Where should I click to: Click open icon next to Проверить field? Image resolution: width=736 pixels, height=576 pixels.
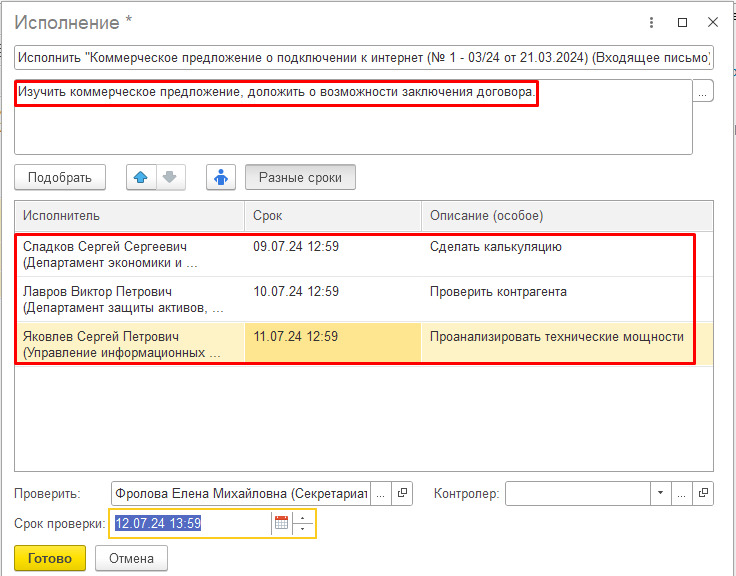pos(402,493)
